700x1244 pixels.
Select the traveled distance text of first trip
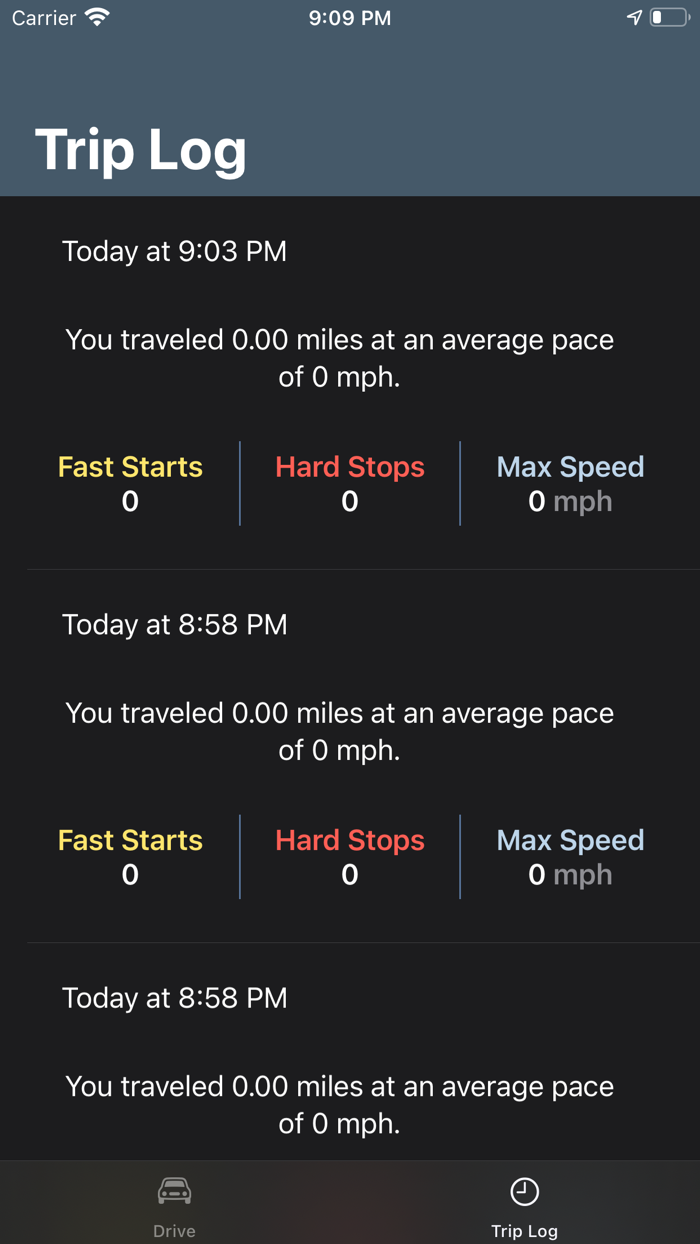pyautogui.click(x=339, y=358)
